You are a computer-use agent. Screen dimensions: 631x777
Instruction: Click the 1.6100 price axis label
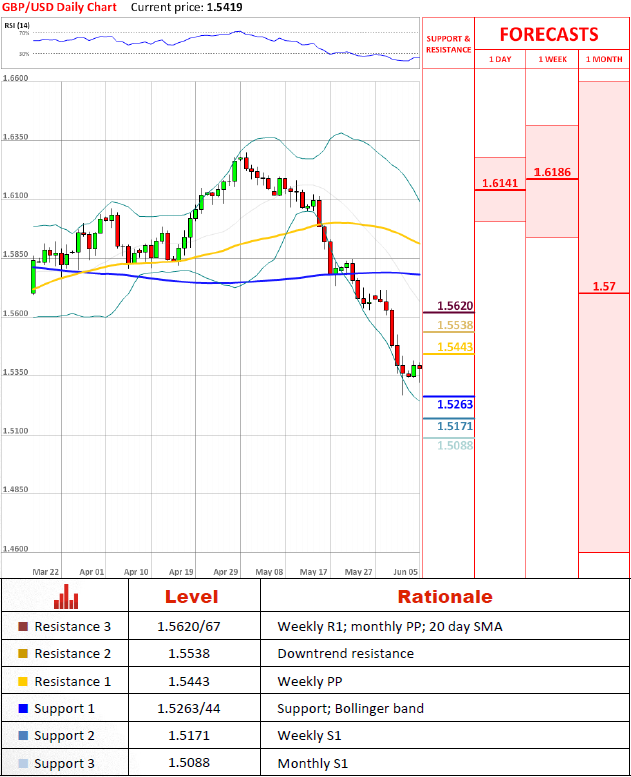[x=15, y=195]
